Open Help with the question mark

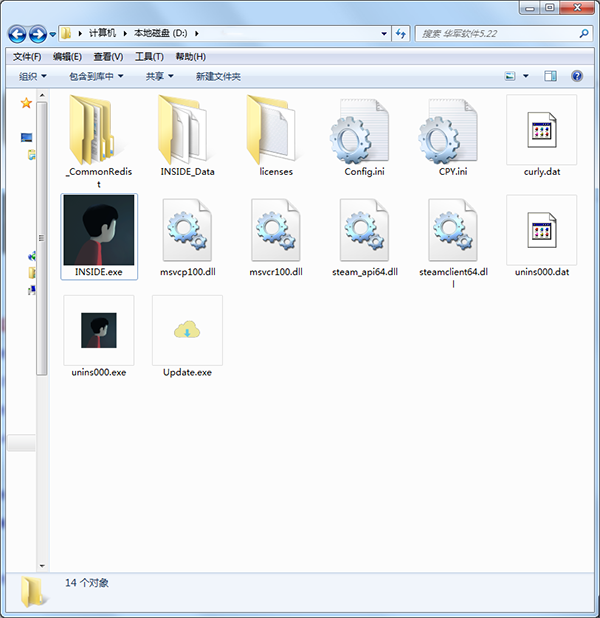(x=577, y=76)
